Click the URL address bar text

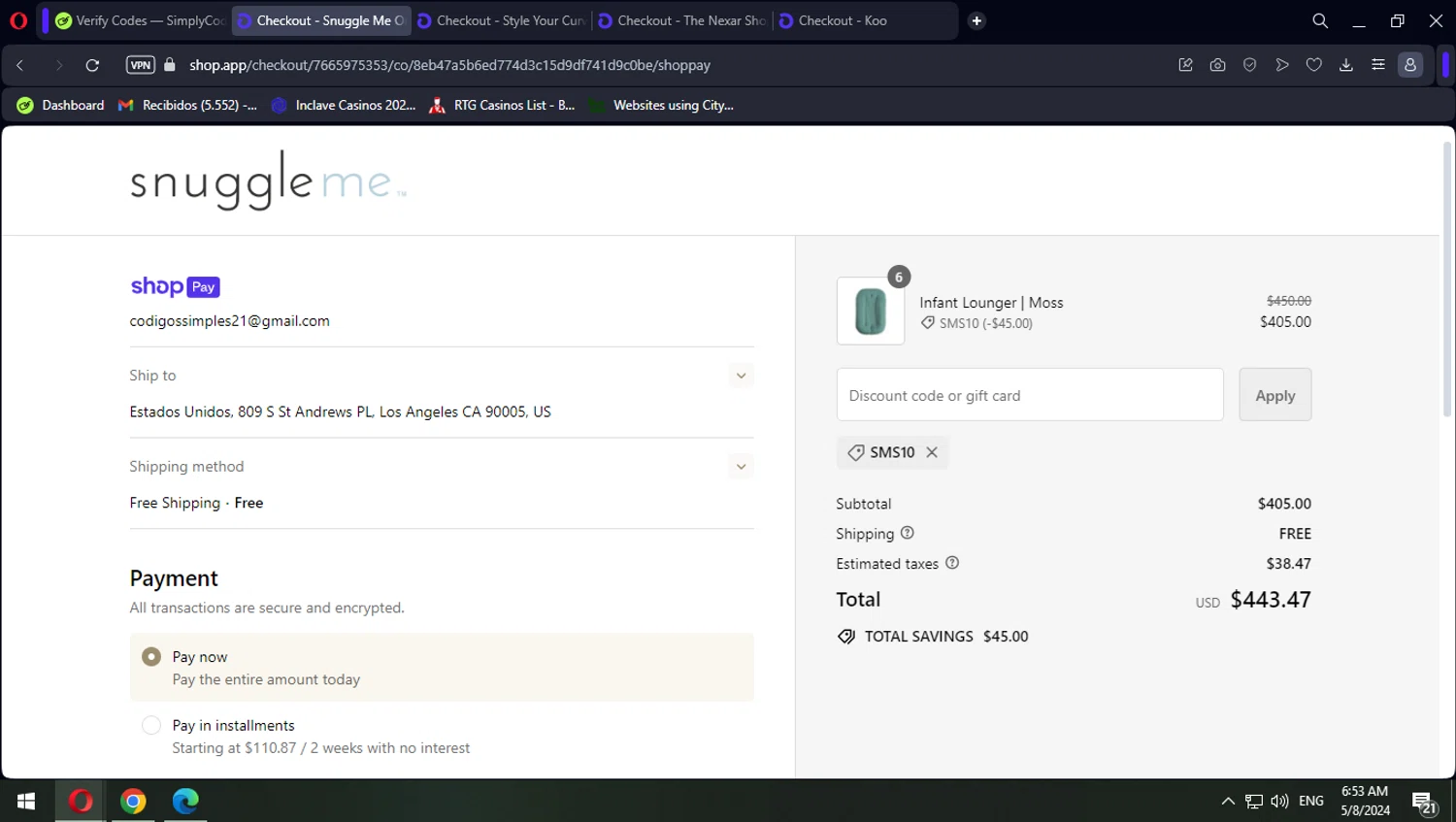(449, 65)
